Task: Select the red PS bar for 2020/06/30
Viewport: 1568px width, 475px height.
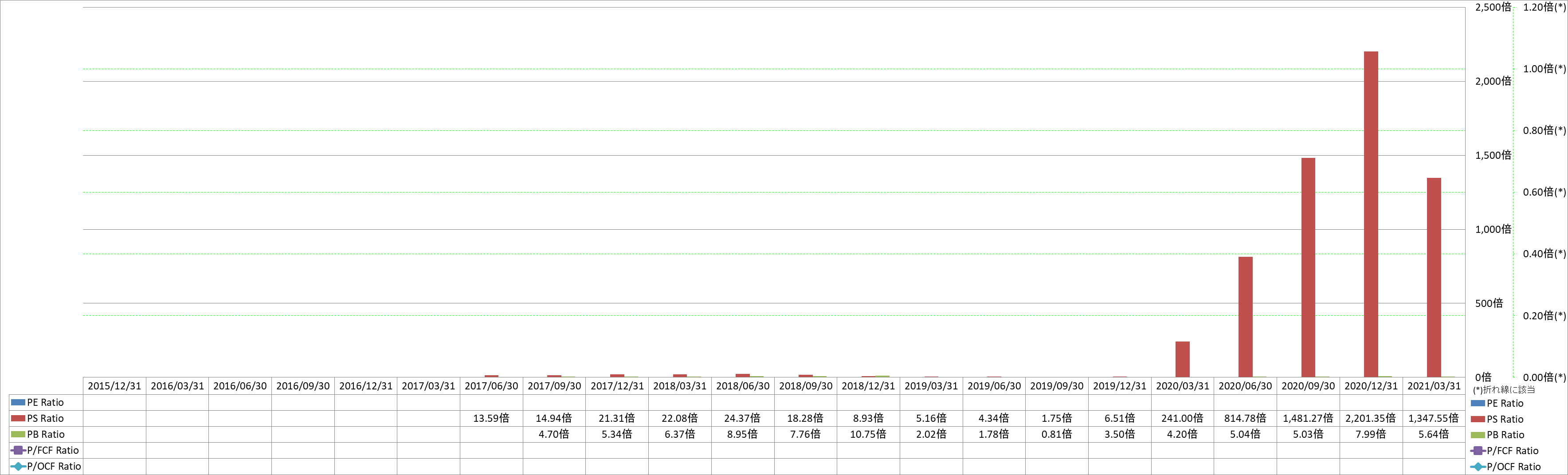Action: point(1245,317)
